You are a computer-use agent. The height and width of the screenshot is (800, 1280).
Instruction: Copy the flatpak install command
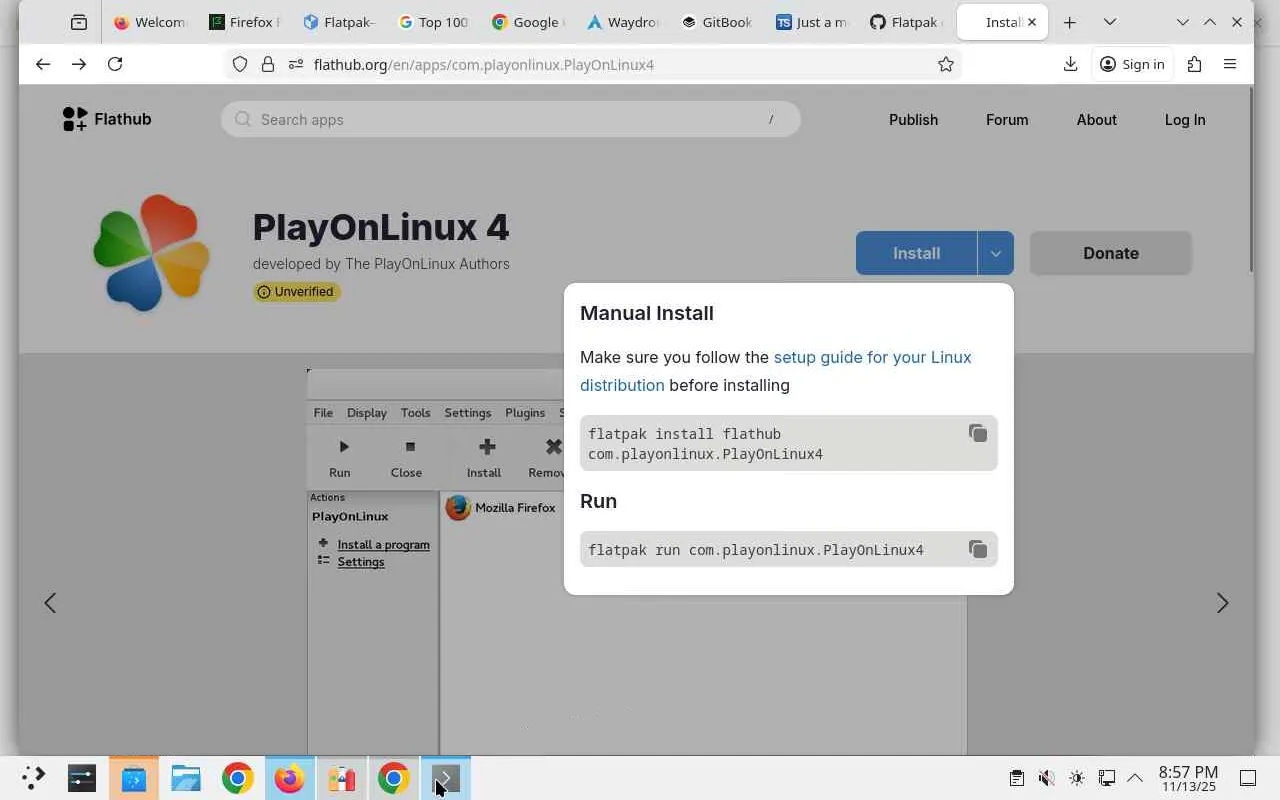coord(978,433)
